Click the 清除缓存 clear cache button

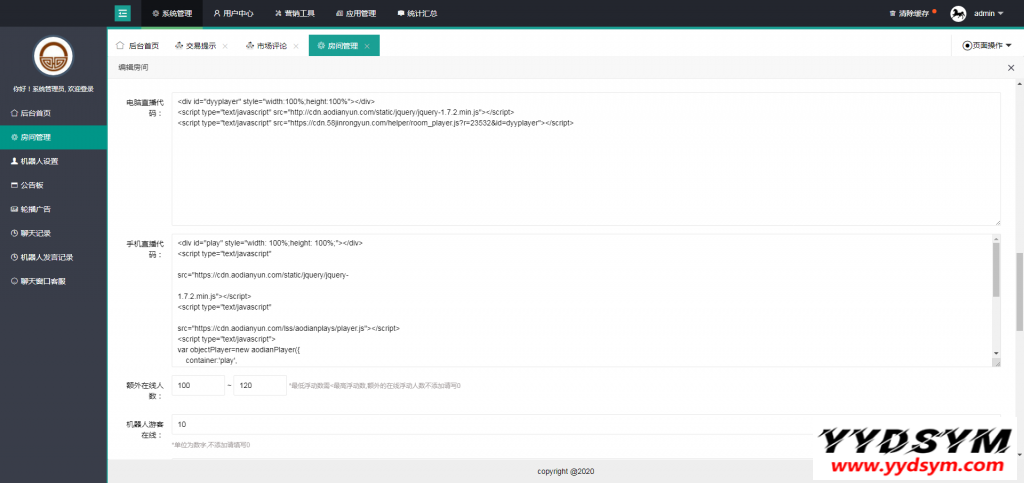tap(909, 14)
